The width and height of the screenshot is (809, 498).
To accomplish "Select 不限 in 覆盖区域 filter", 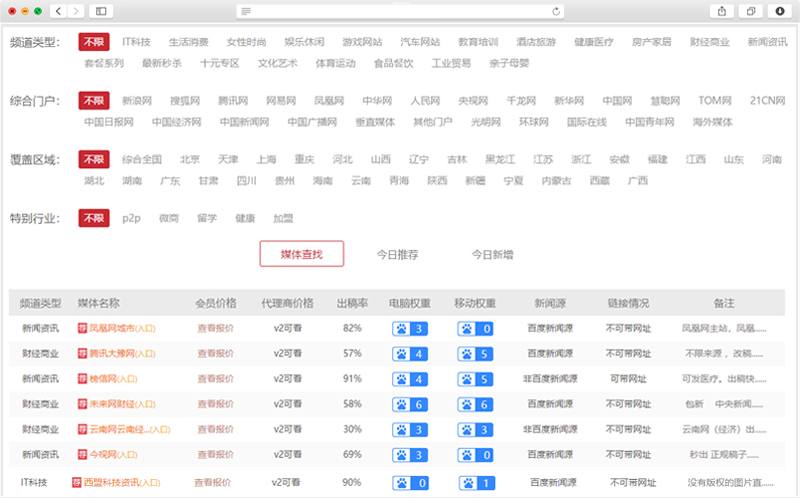I will tap(94, 159).
